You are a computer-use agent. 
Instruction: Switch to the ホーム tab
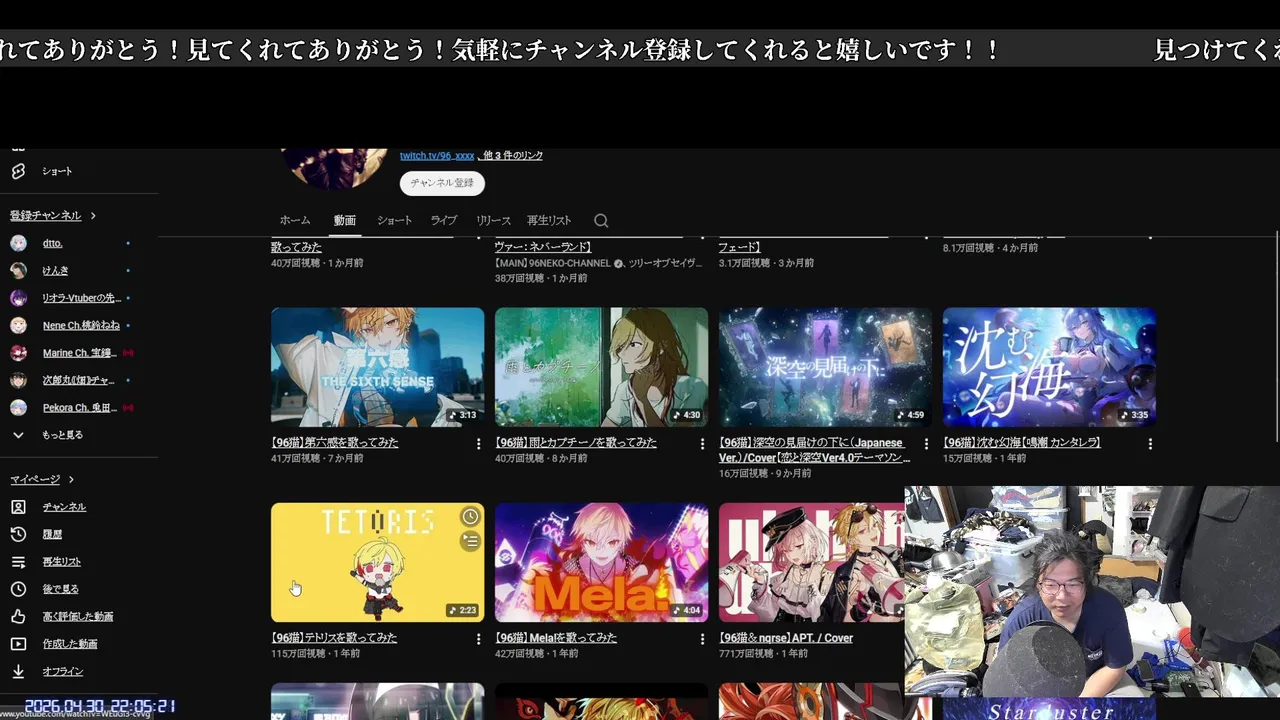point(295,220)
